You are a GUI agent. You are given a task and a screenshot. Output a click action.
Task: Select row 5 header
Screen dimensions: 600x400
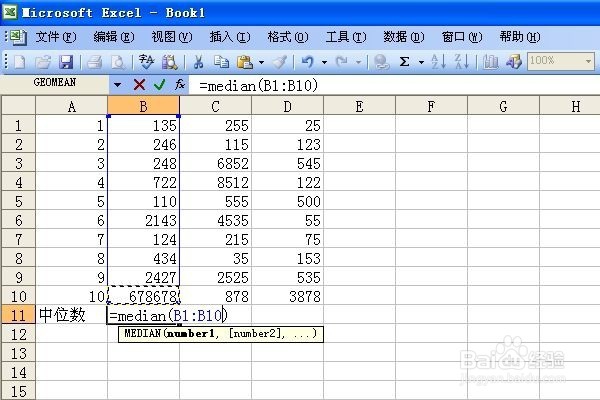click(x=18, y=201)
